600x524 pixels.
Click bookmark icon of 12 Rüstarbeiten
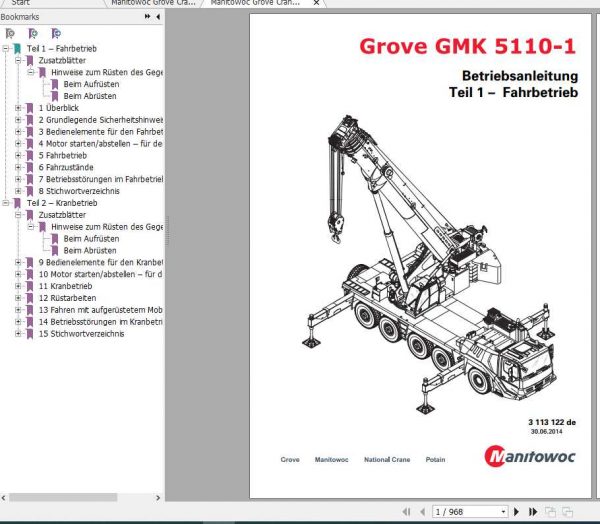(x=29, y=298)
